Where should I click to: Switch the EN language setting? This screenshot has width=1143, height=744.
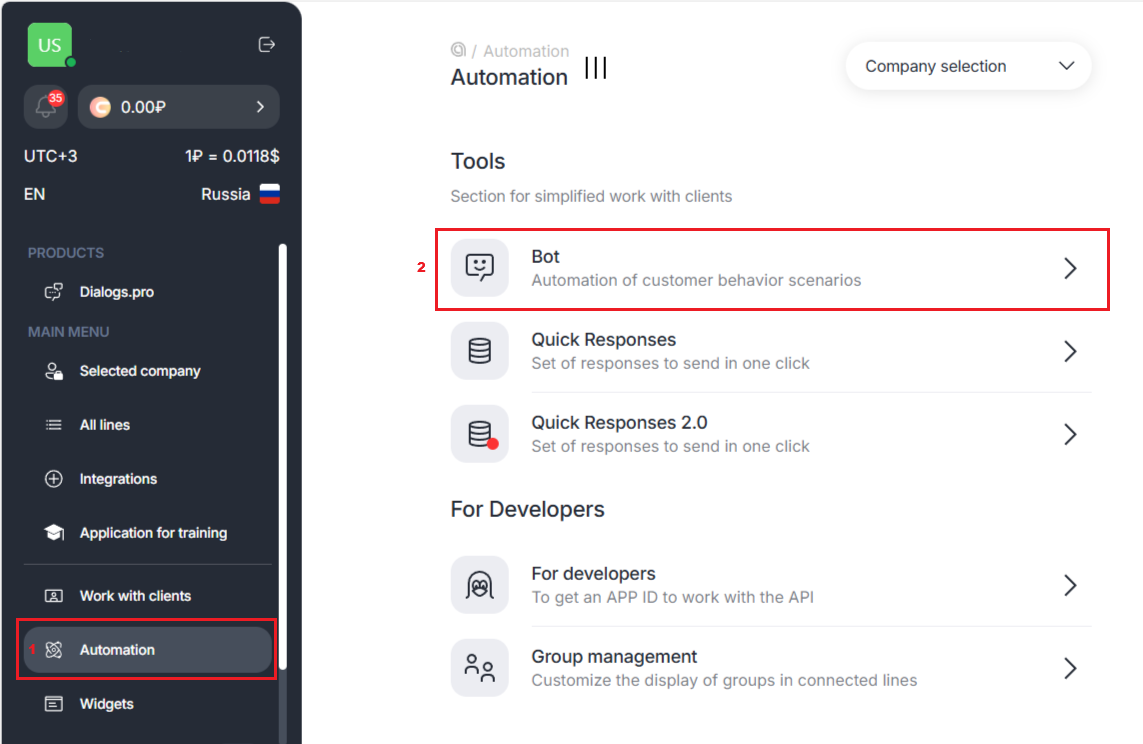(x=35, y=194)
